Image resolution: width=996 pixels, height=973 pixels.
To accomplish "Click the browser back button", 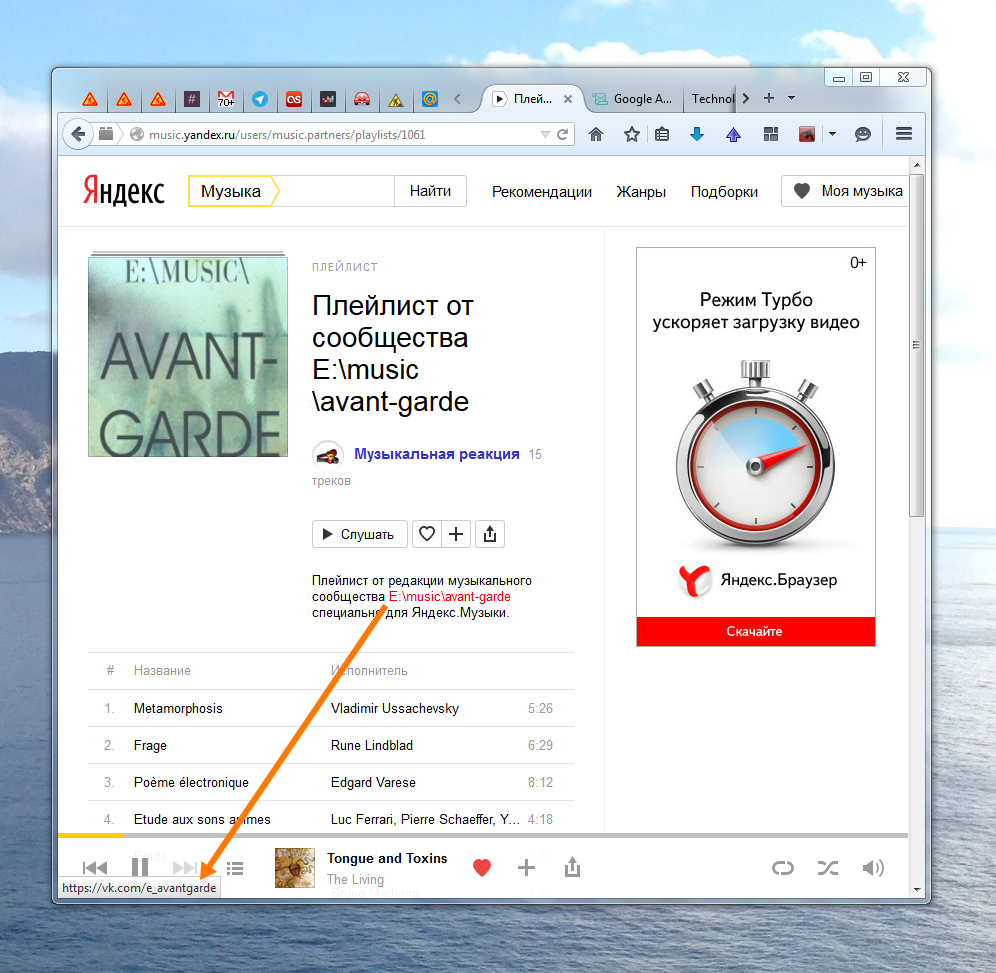I will [78, 134].
